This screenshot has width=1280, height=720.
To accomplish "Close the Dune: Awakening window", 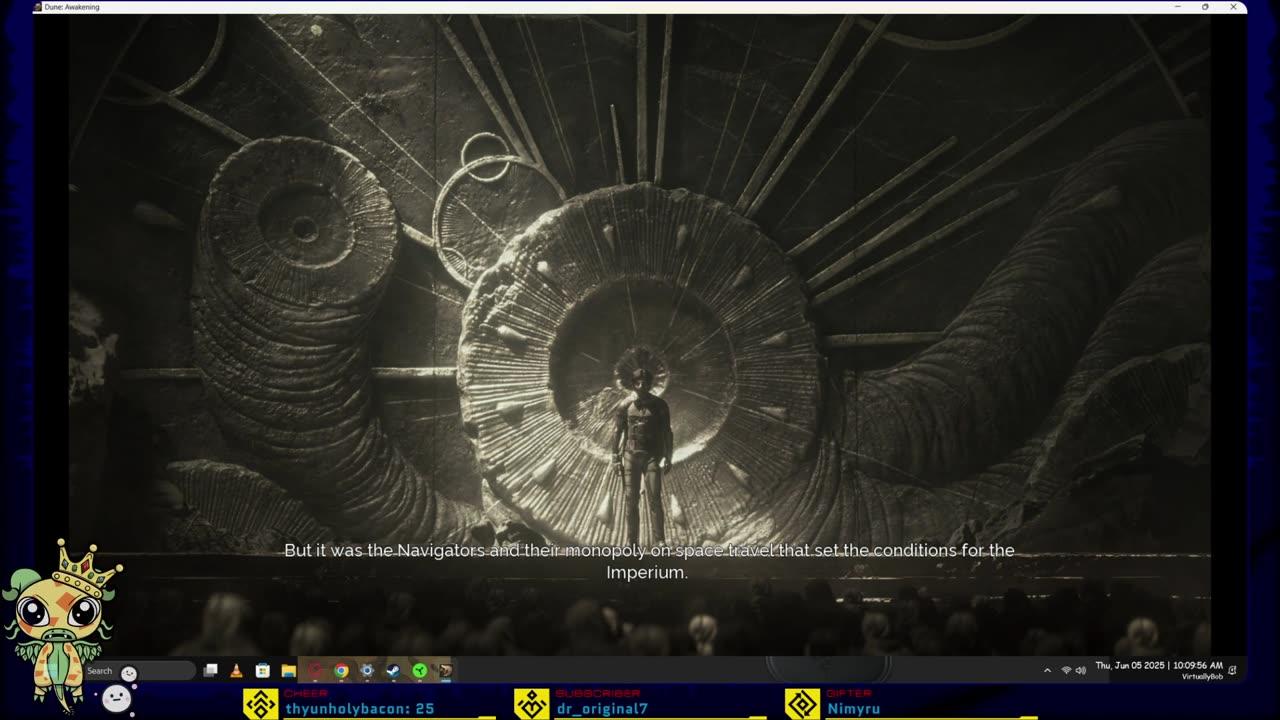I will pos(1233,7).
